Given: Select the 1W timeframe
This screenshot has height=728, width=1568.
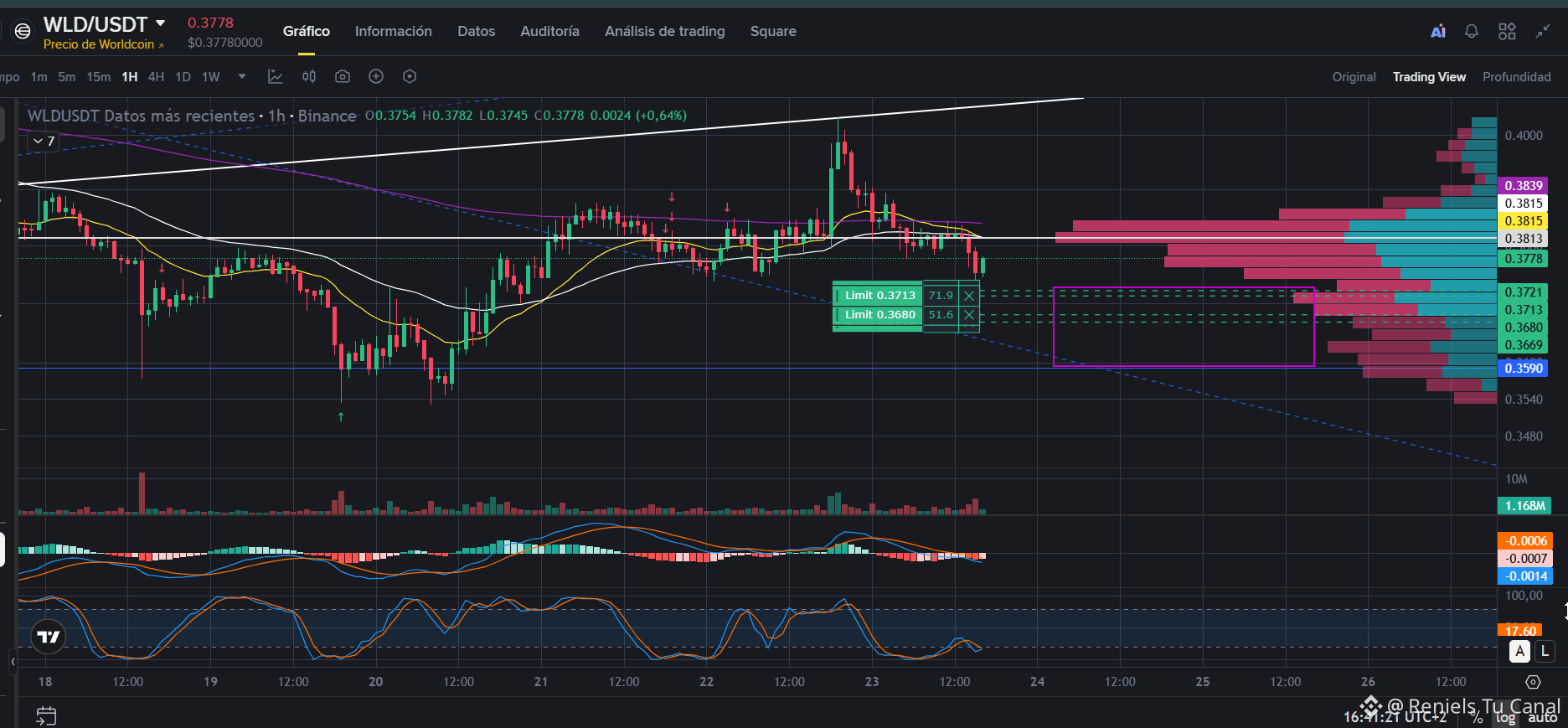Looking at the screenshot, I should tap(210, 77).
